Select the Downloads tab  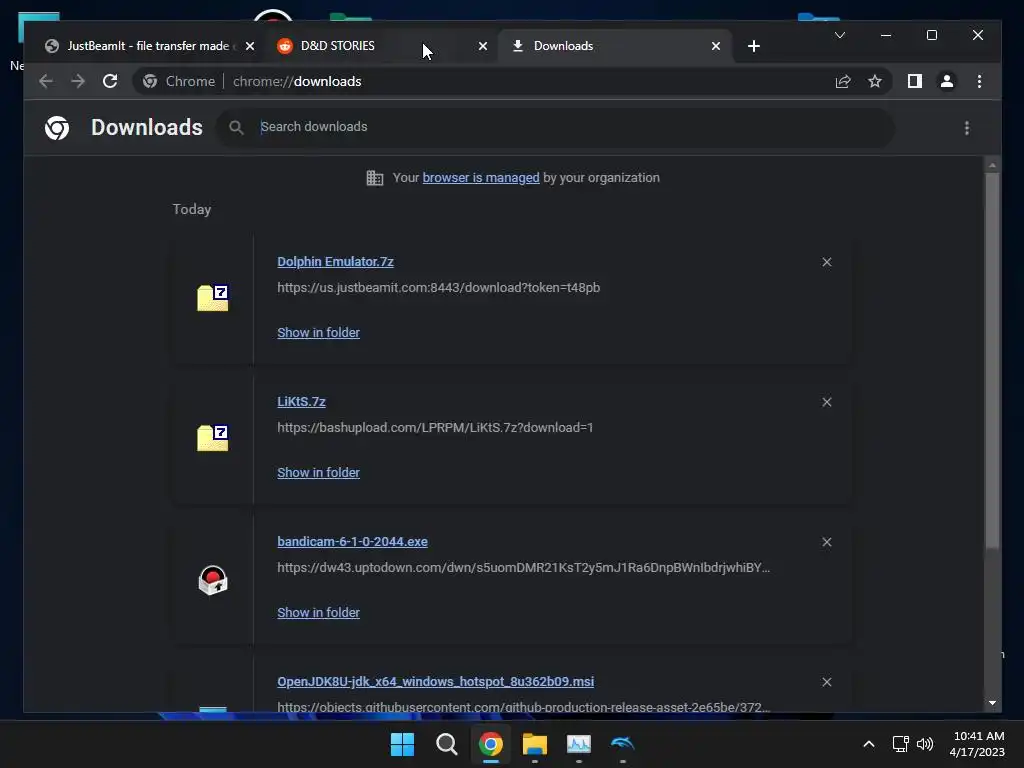click(614, 46)
